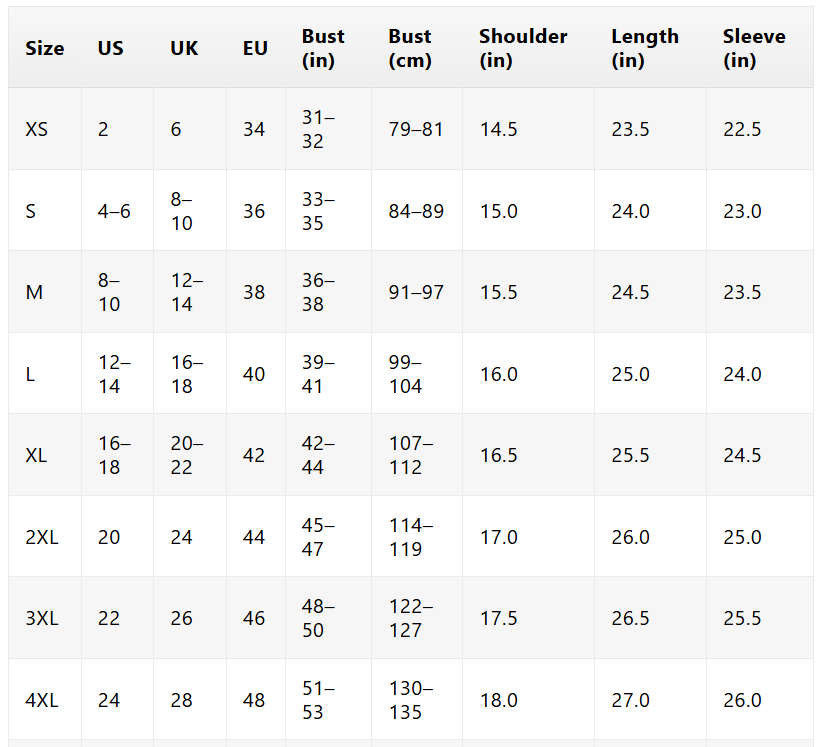
Task: Click the Sleeve (in) column header
Action: point(760,48)
